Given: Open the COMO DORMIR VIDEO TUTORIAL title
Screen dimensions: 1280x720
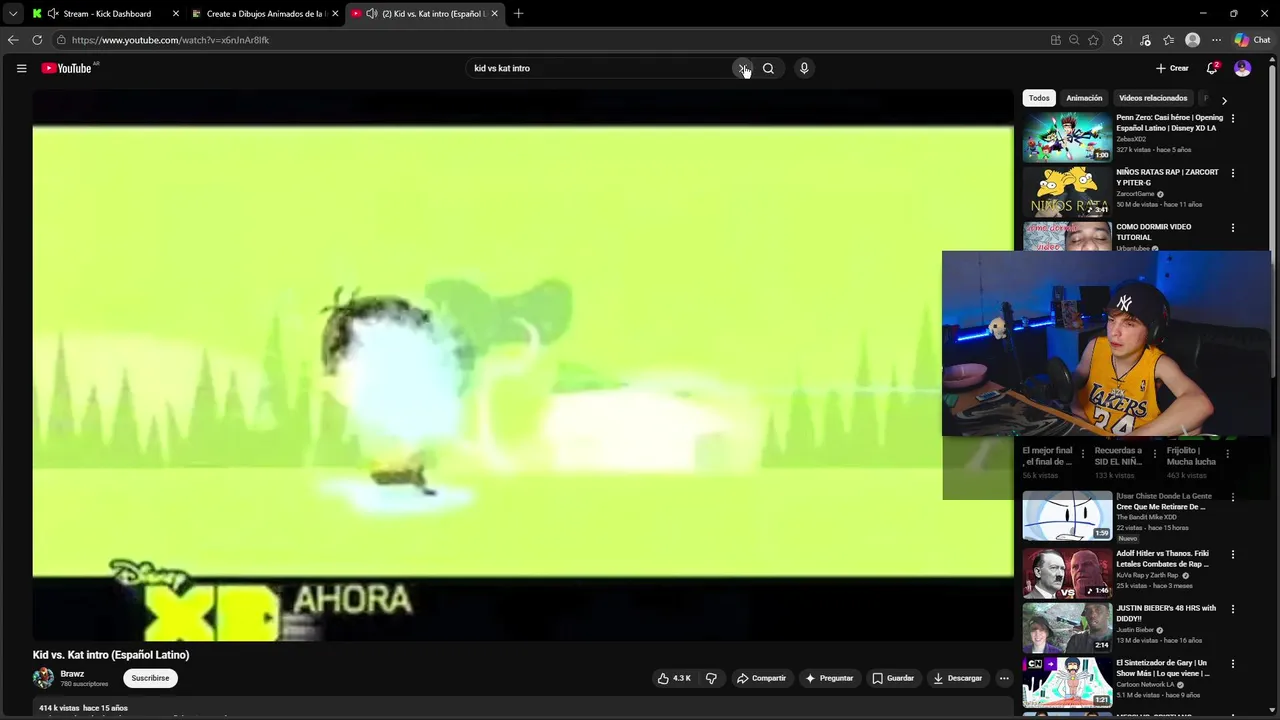Looking at the screenshot, I should (1153, 232).
